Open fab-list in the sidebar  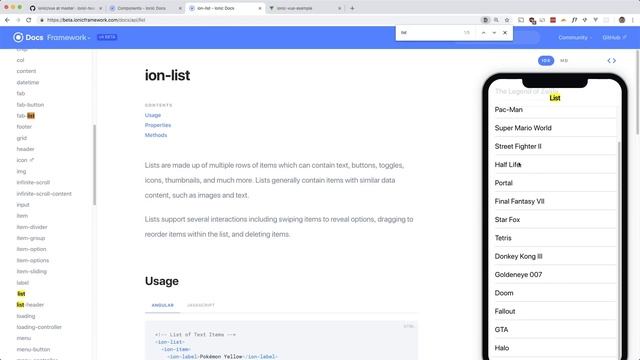[26, 116]
